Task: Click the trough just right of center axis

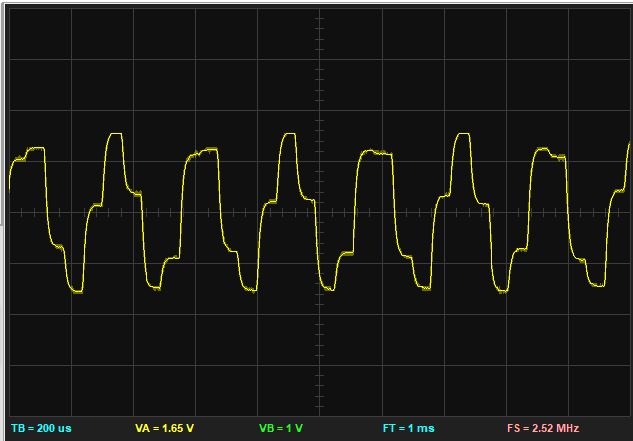Action: (x=329, y=288)
